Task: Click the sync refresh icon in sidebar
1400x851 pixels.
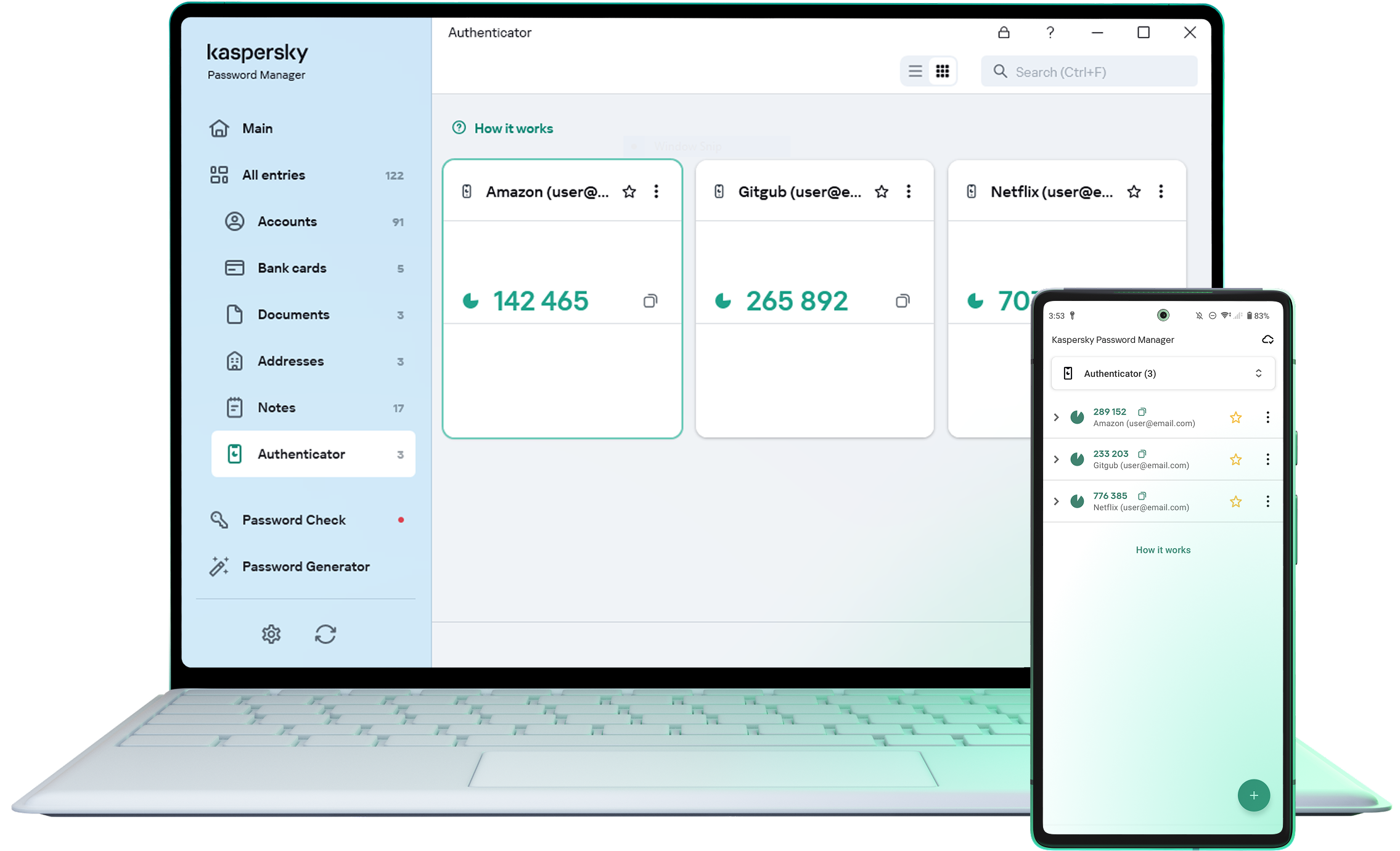Action: tap(325, 634)
